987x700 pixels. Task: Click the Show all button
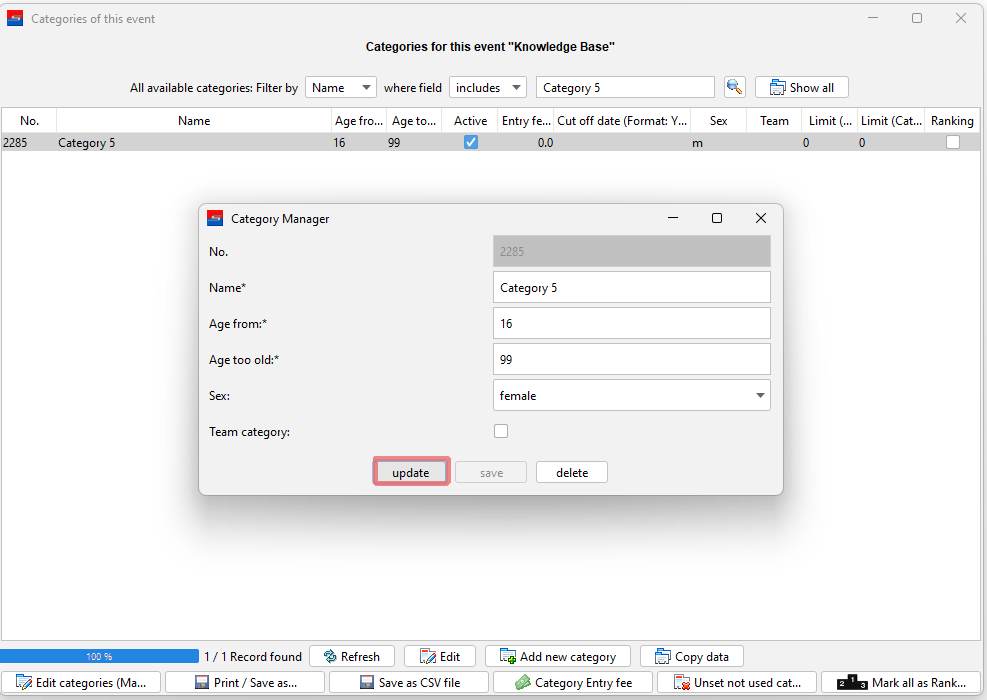coord(801,87)
